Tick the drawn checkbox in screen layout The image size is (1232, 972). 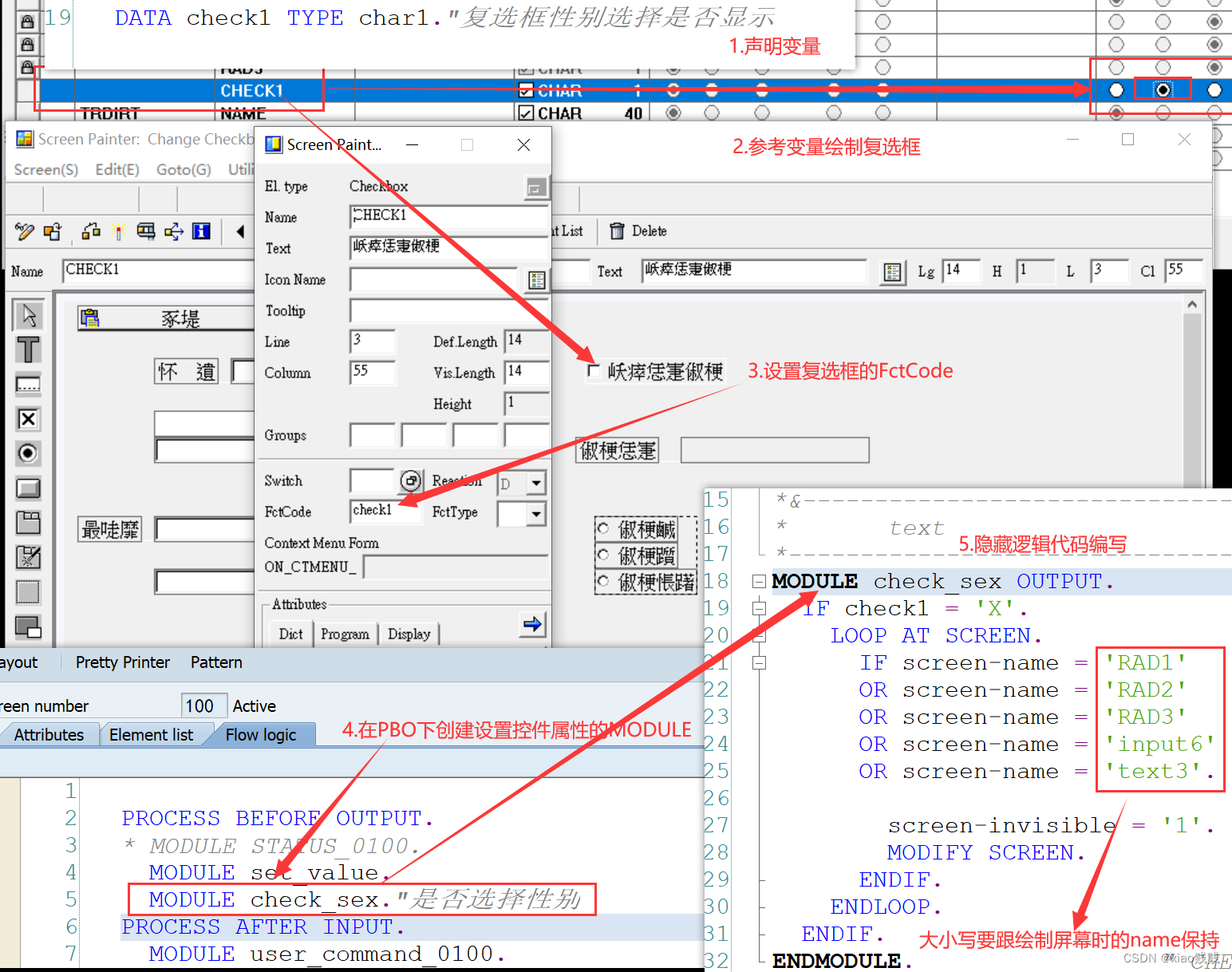594,371
